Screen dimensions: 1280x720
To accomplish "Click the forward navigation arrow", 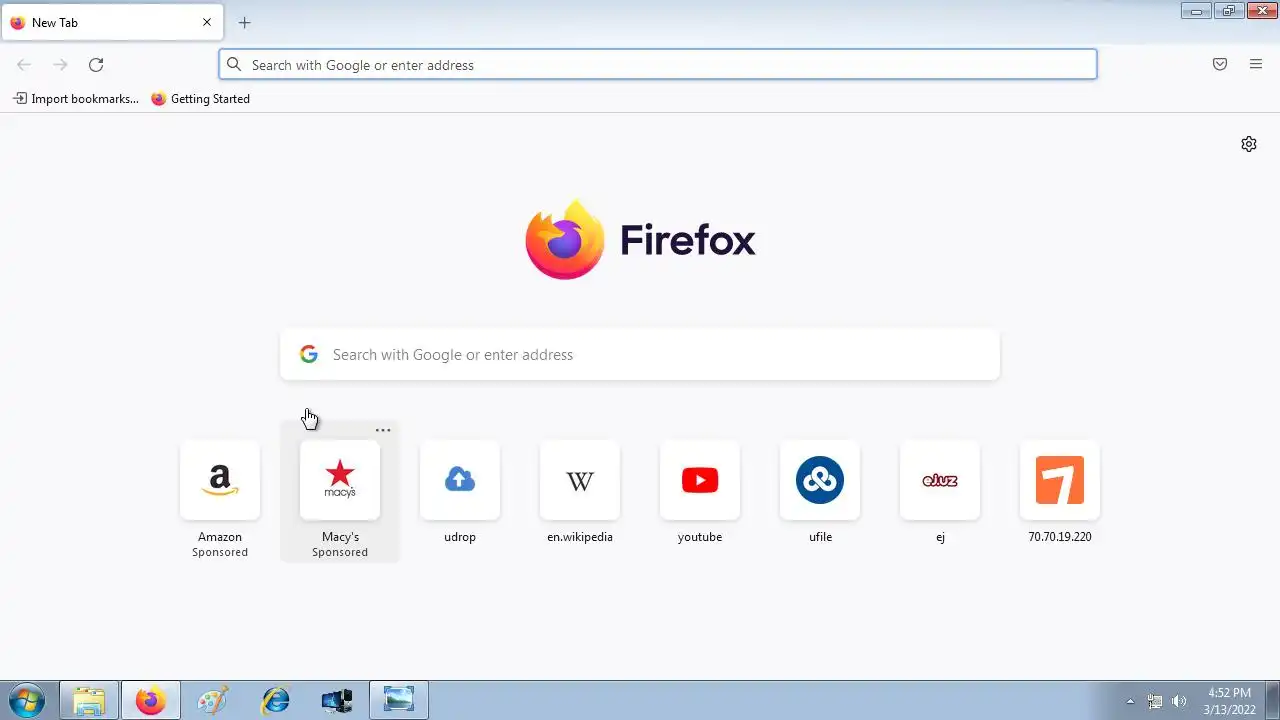I will pos(60,65).
